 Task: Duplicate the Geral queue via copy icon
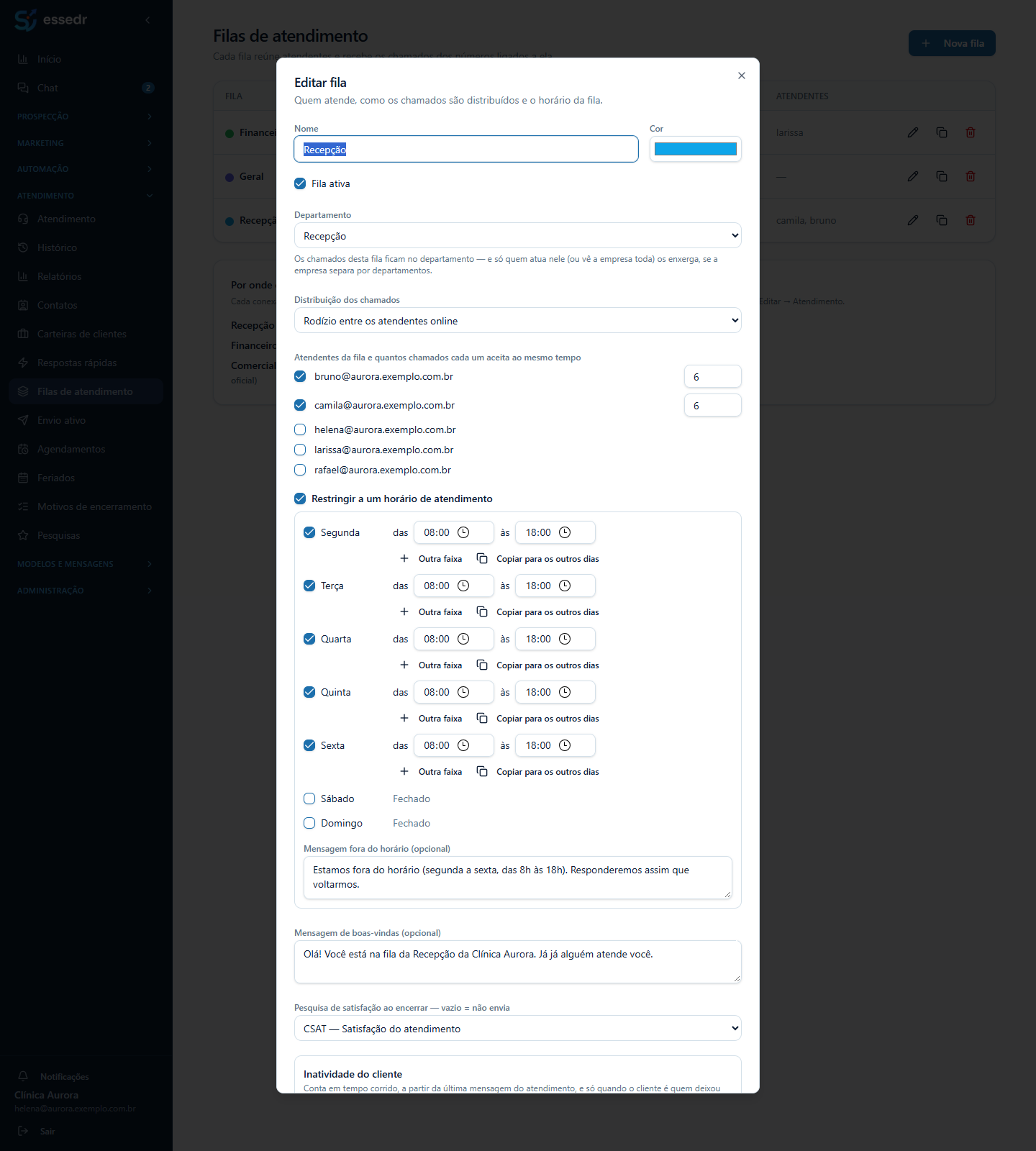point(942,176)
